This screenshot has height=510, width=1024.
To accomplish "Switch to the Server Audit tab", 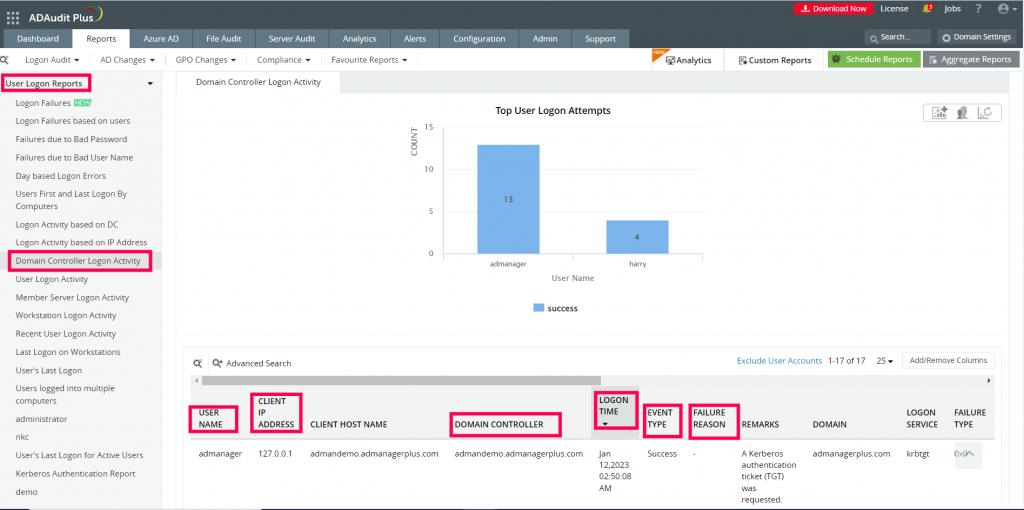I will pyautogui.click(x=292, y=39).
